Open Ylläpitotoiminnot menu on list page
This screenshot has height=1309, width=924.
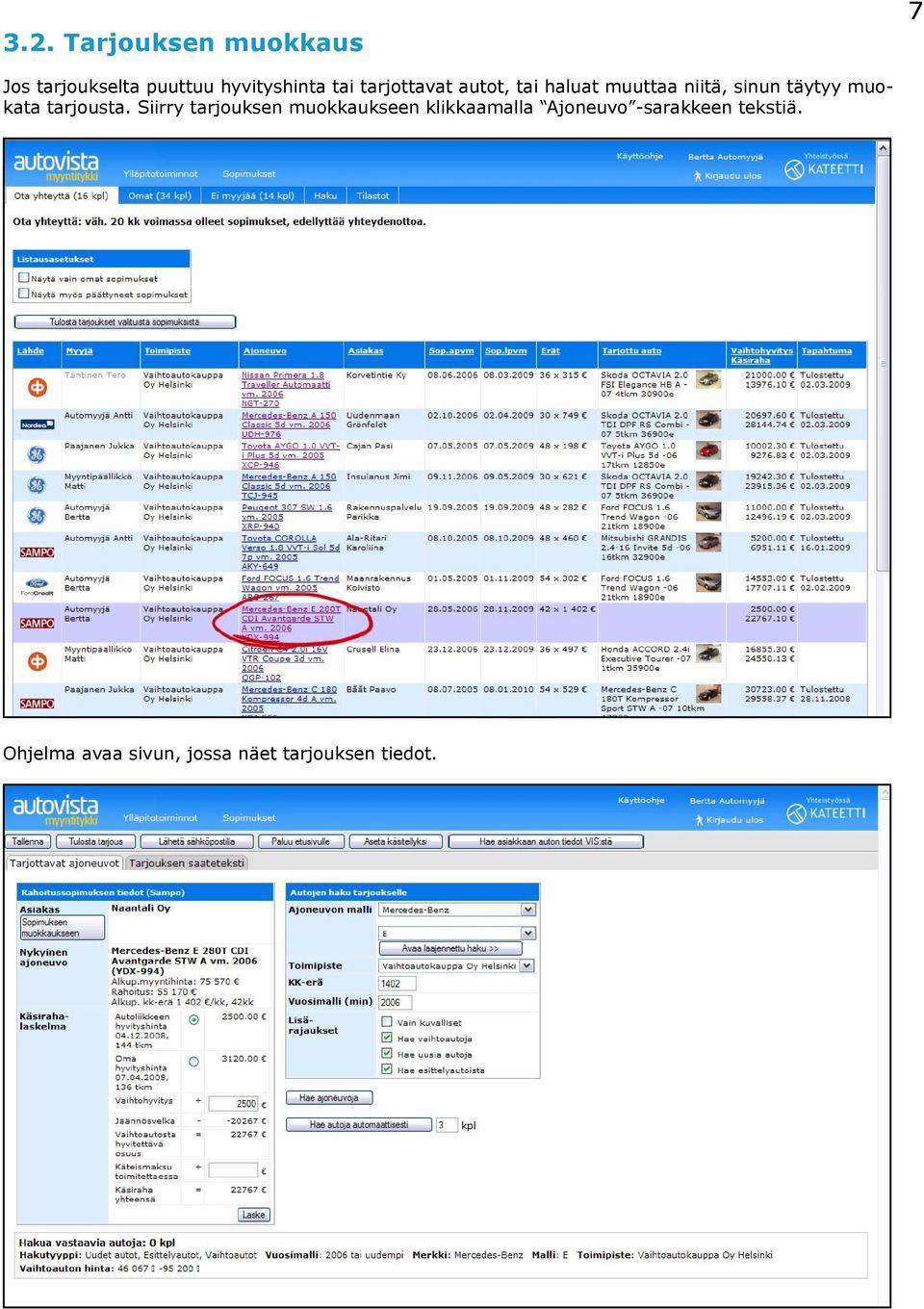coord(161,174)
